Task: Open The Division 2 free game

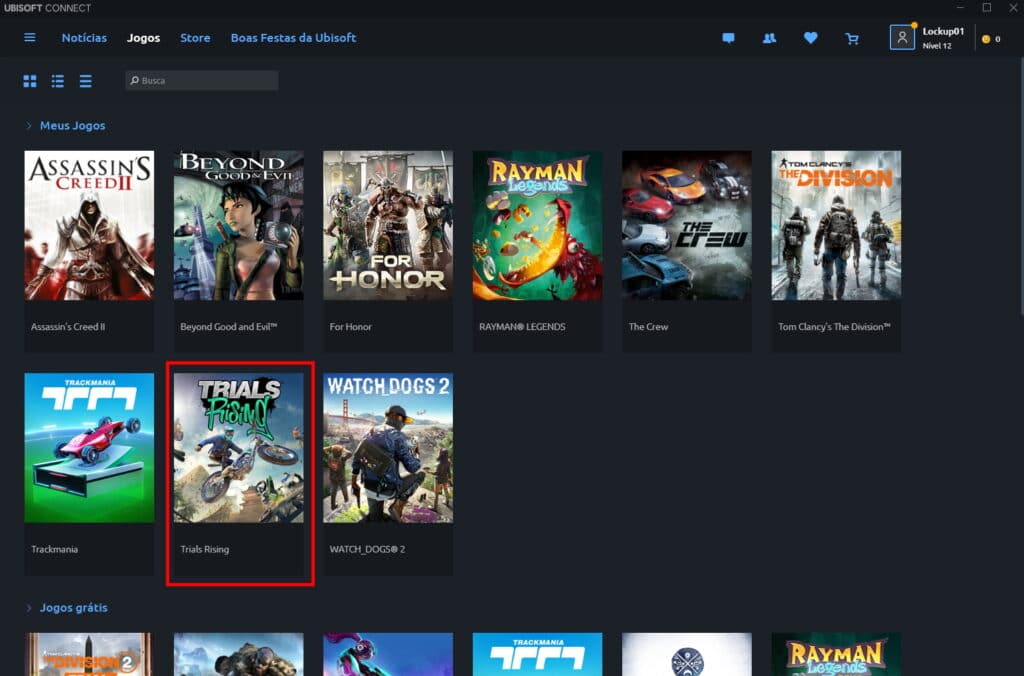Action: (x=89, y=654)
